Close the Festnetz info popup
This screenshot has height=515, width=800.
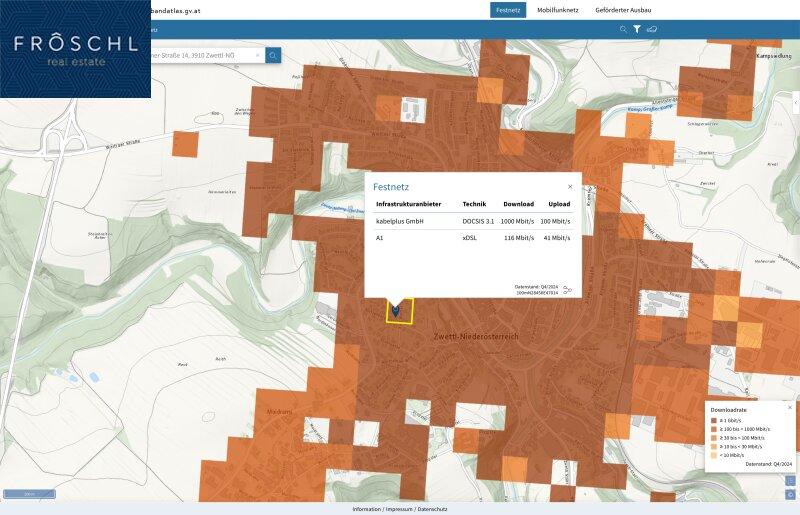coord(570,186)
